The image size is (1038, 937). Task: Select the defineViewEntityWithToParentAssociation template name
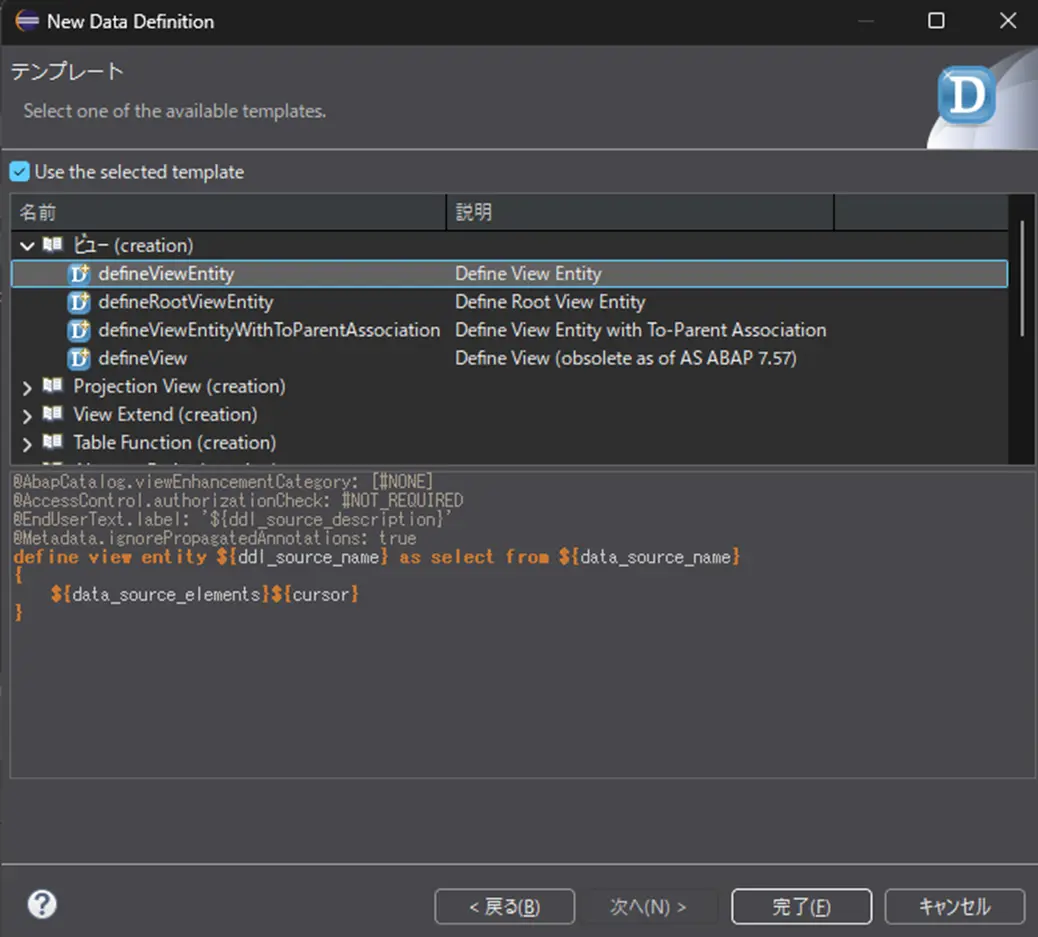(x=269, y=330)
